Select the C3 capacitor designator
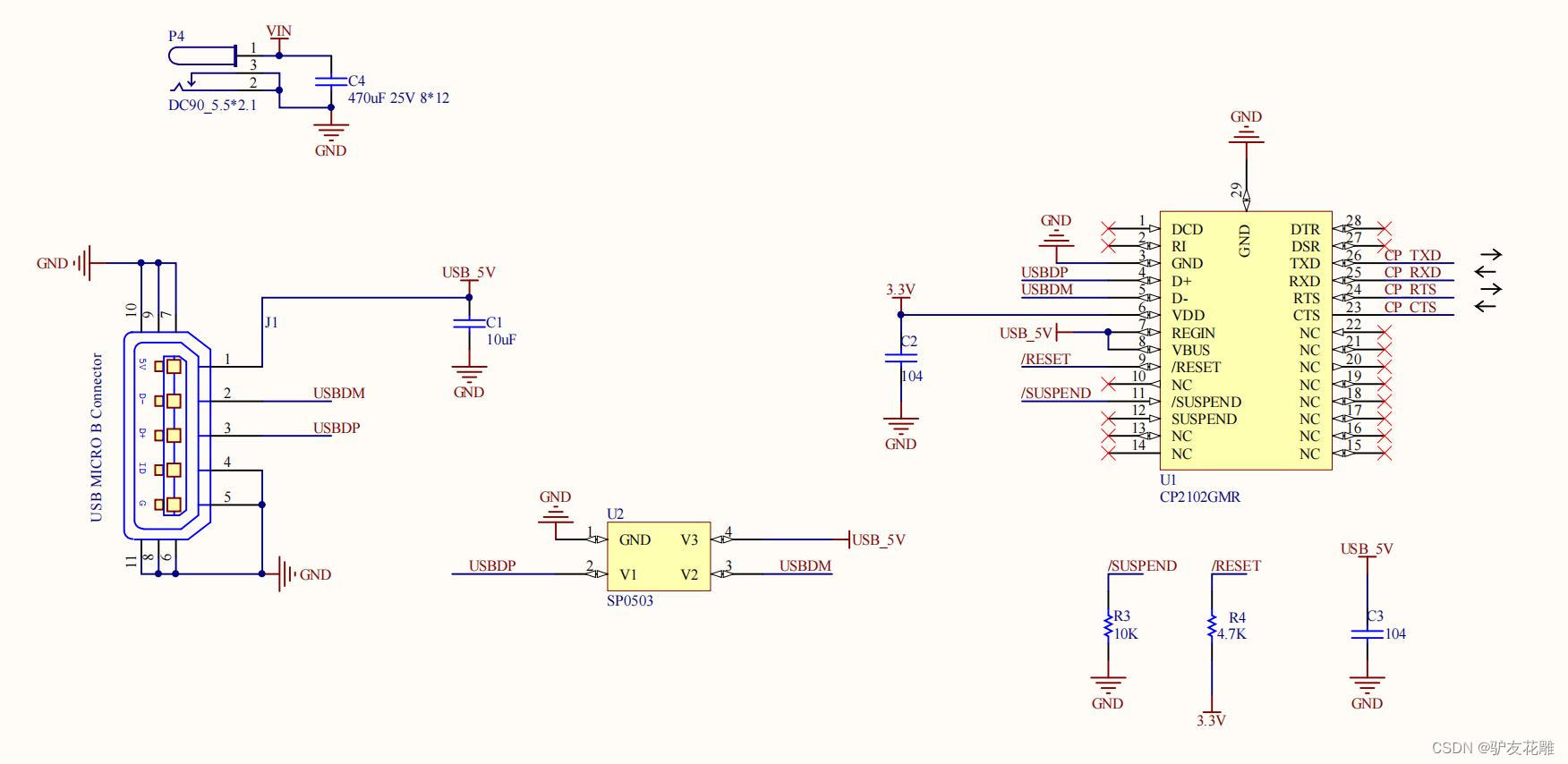The image size is (1568, 764). [x=1375, y=615]
